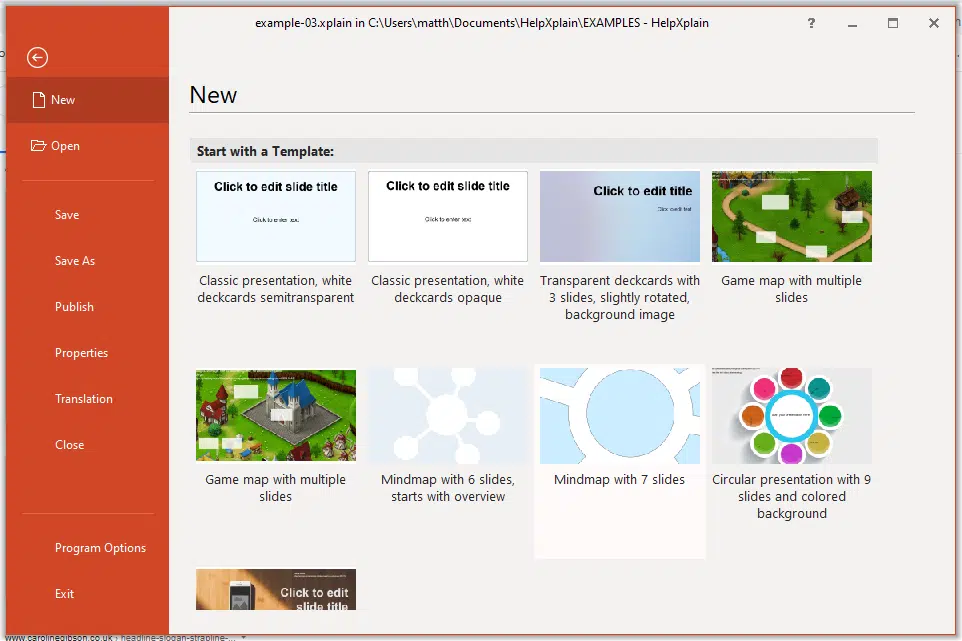Go to the Translation page
962x641 pixels.
point(83,399)
